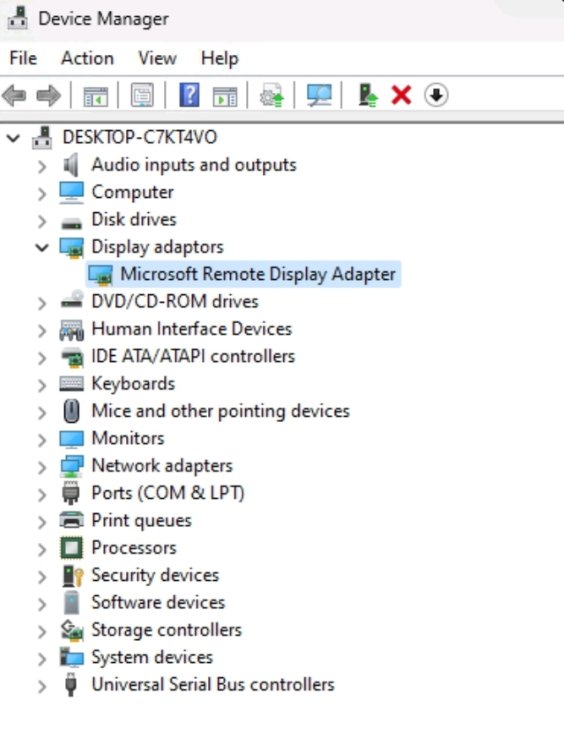Screen dimensions: 564x750
Task: Click the Computer category monitor icon
Action: [x=71, y=192]
